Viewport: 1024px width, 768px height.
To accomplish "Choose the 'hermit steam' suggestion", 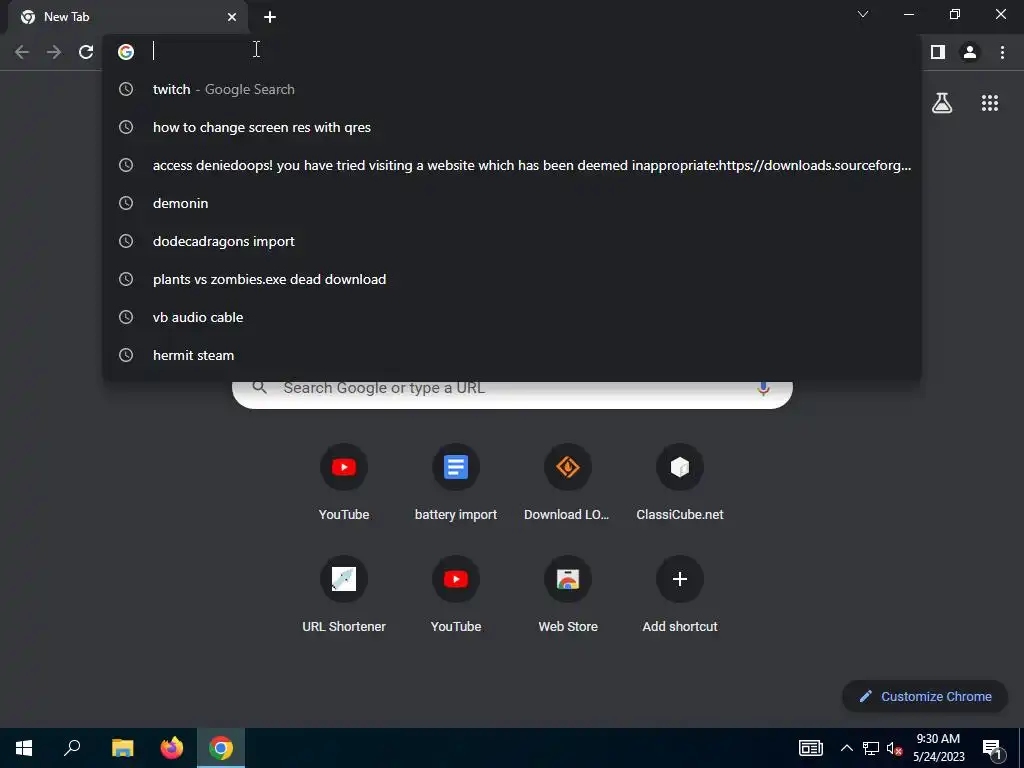I will (x=512, y=355).
